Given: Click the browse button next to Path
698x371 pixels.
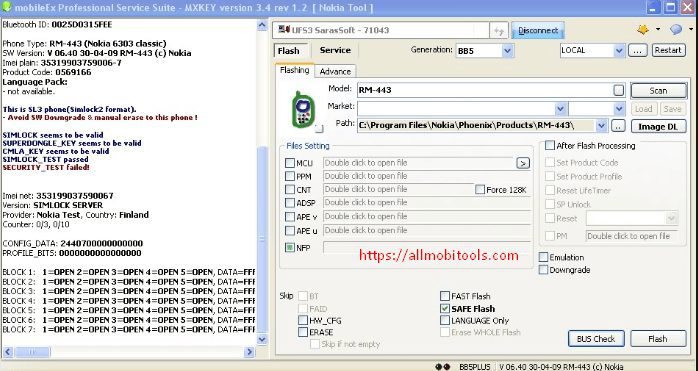Looking at the screenshot, I should (618, 126).
